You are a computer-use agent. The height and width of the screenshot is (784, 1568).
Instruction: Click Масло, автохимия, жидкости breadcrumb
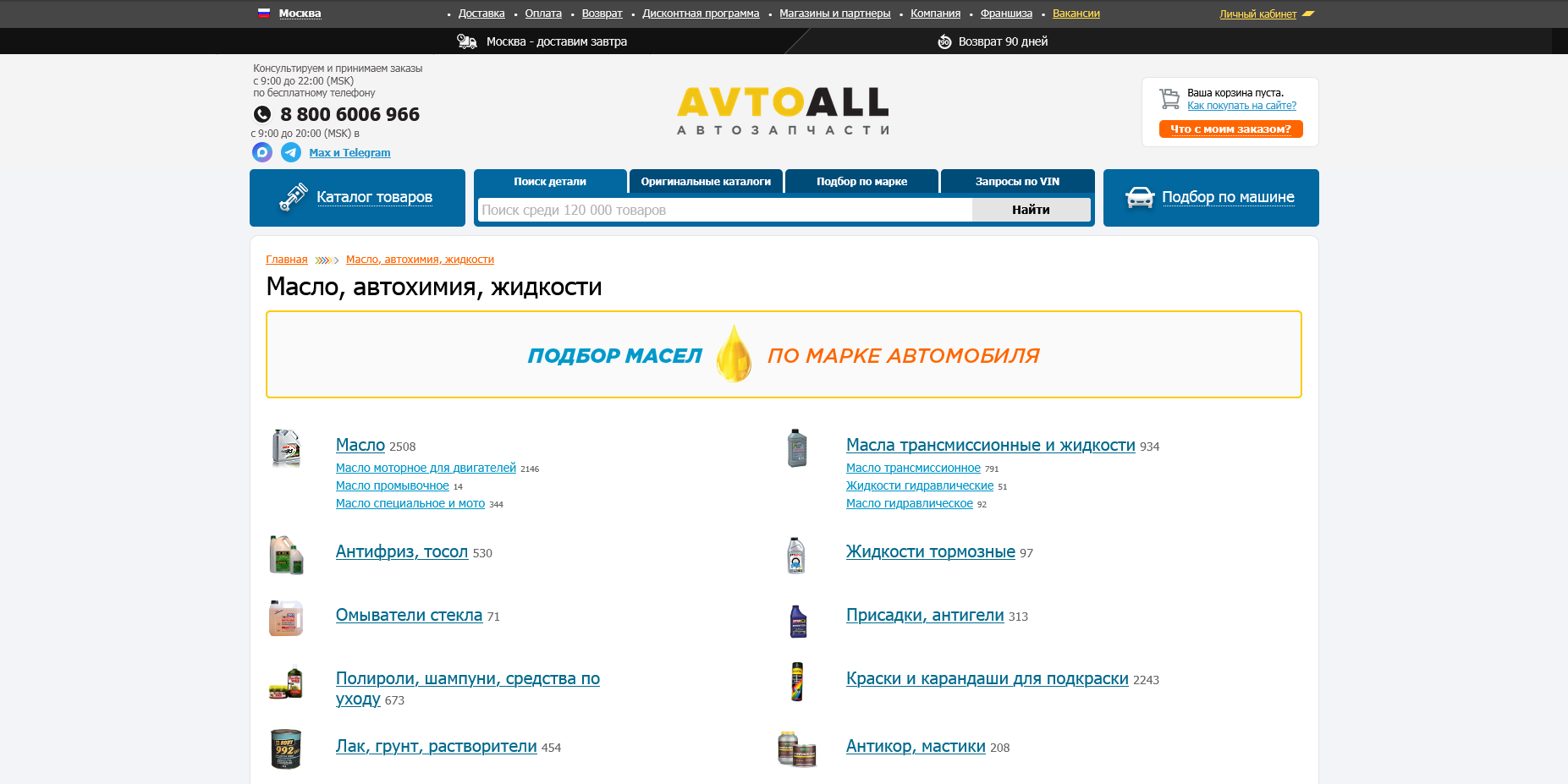(420, 260)
